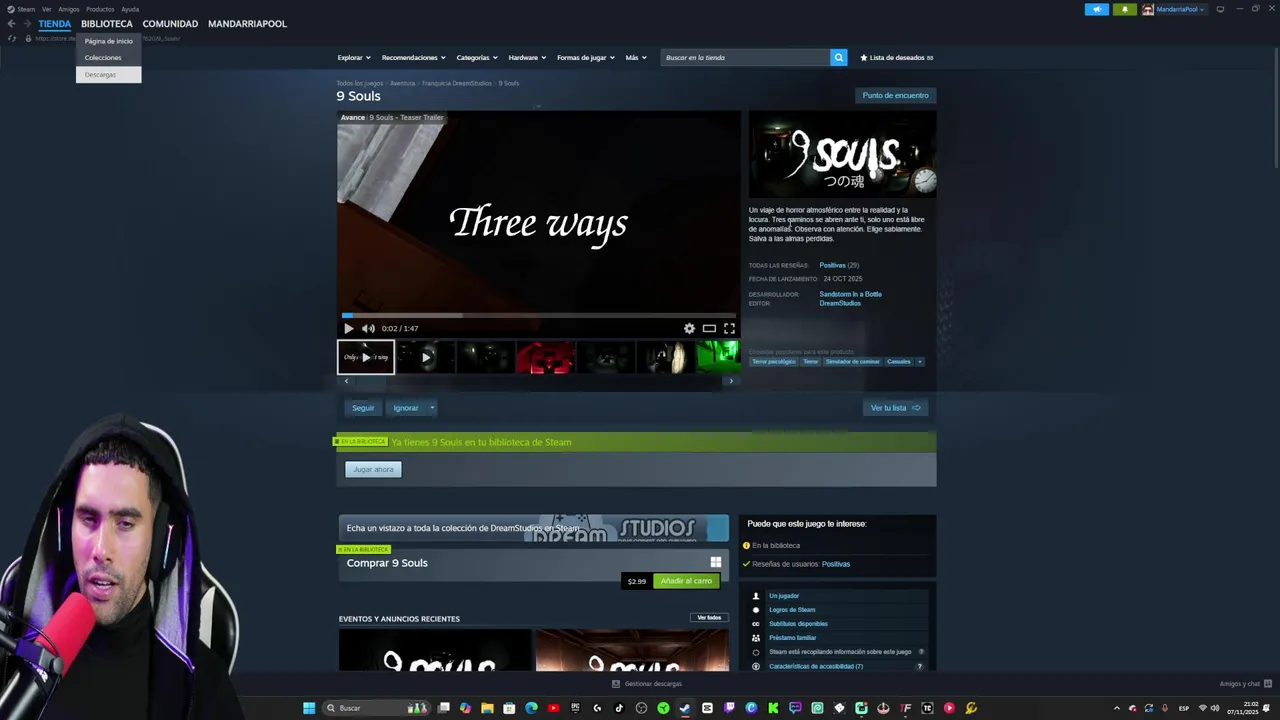
Task: Switch to the TIENDA tab
Action: click(x=55, y=24)
